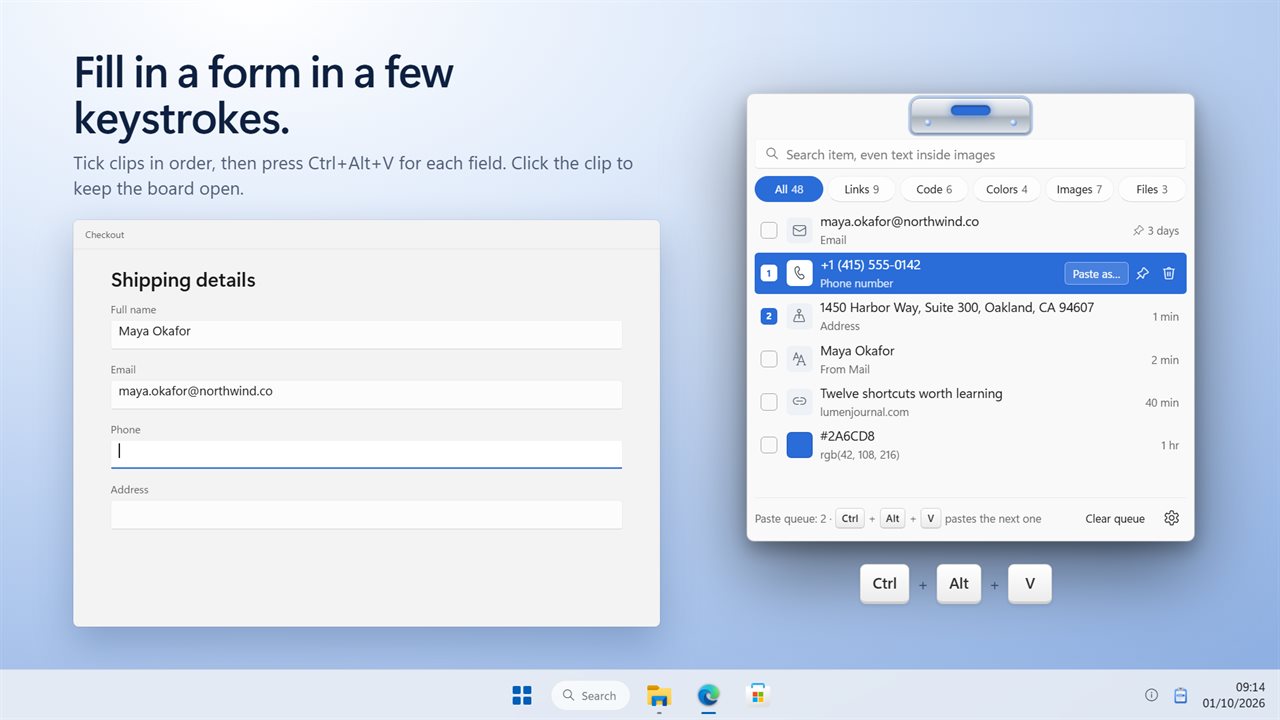Tick the checkbox for the email clip

pyautogui.click(x=769, y=230)
